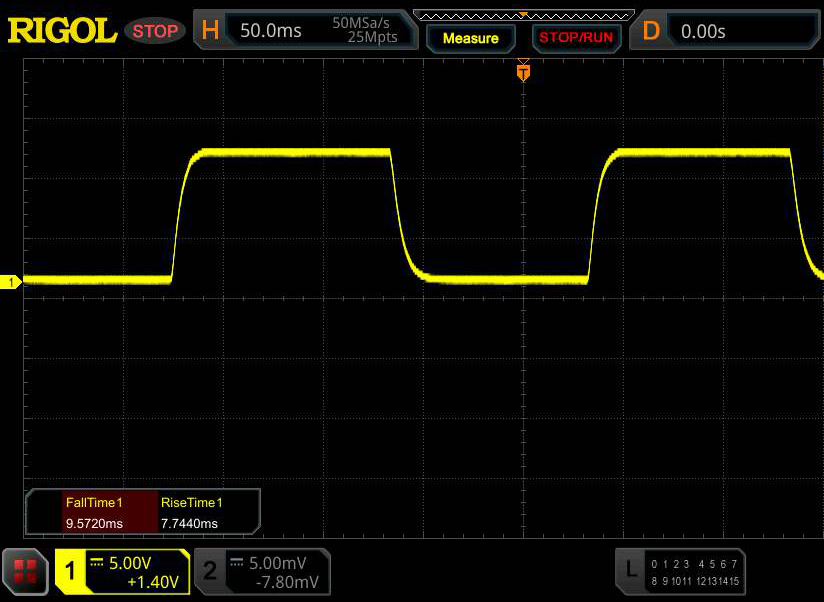Toggle acquisition with the STOP/RUN button
The width and height of the screenshot is (824, 602).
point(575,38)
